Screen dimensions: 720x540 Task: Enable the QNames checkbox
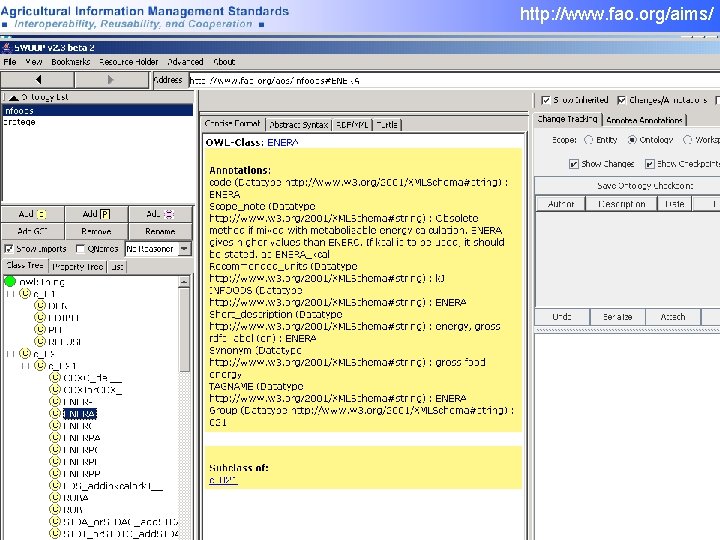(80, 248)
